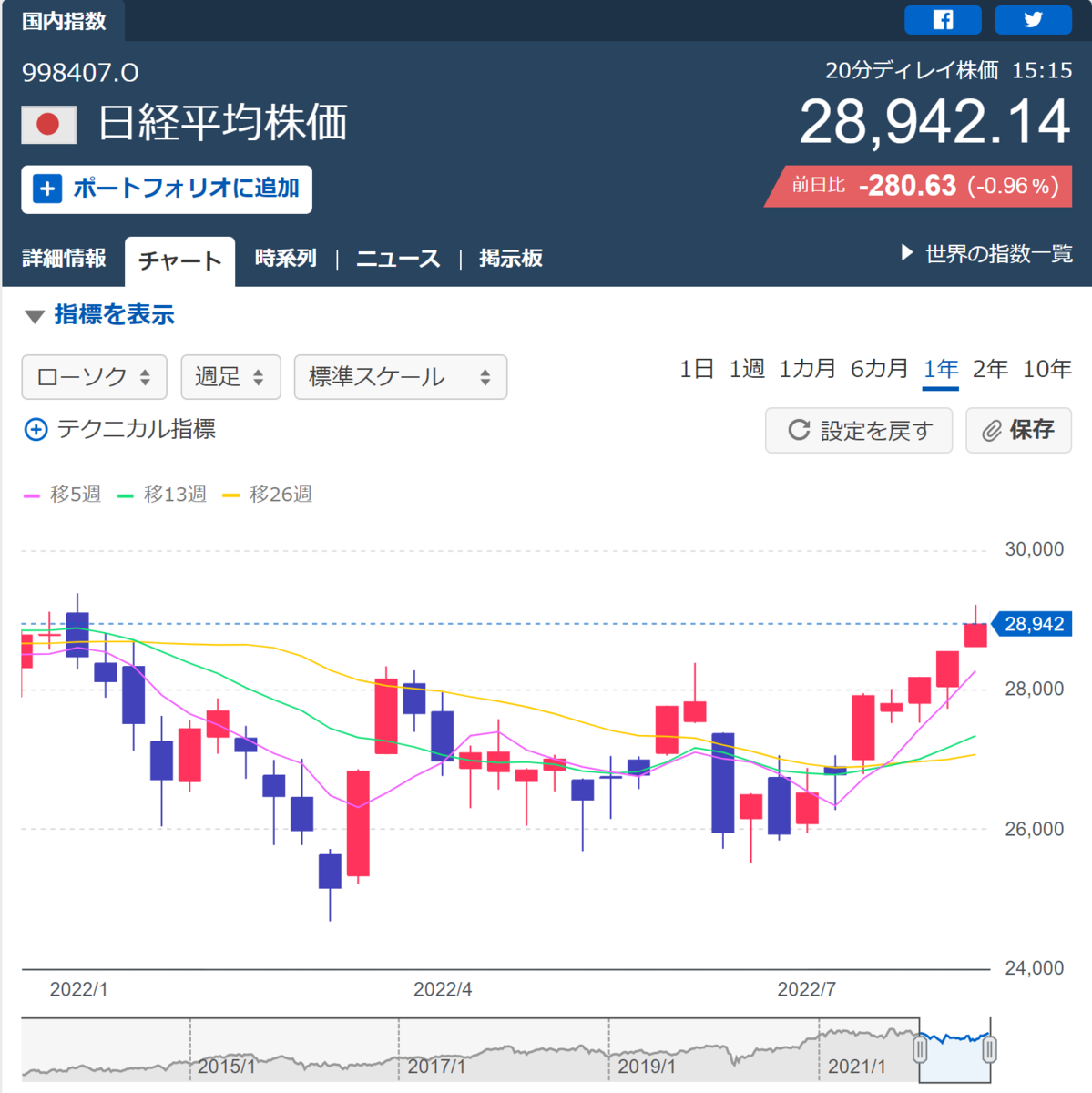Share the page via the Twitter icon
1092x1093 pixels.
click(x=1034, y=19)
